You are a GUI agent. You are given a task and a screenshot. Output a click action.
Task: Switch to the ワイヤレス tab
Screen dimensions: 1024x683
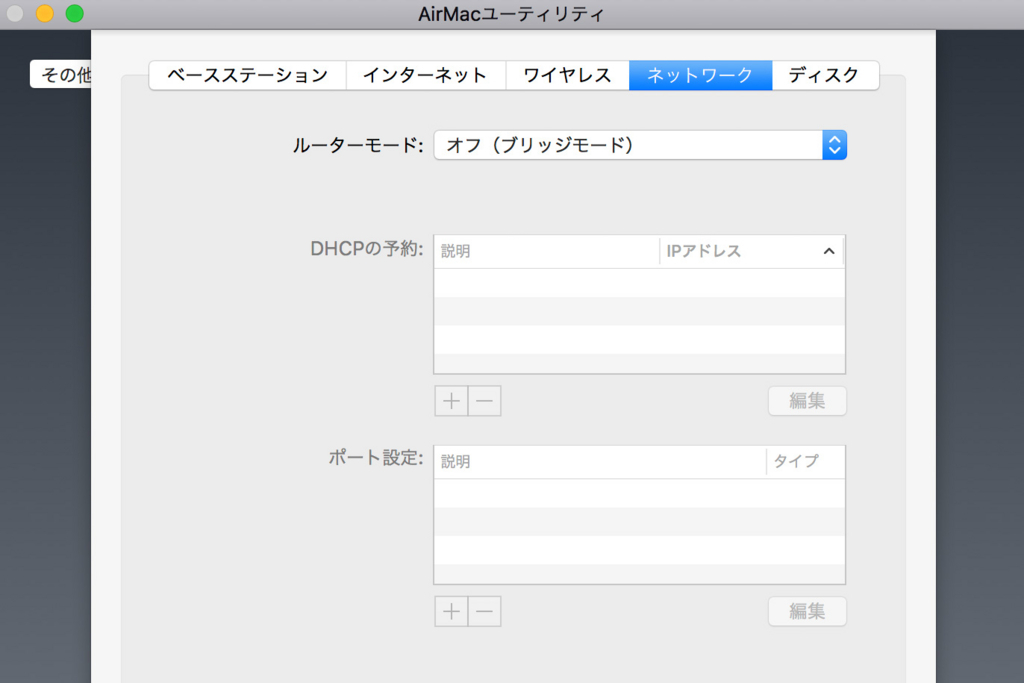pos(568,75)
